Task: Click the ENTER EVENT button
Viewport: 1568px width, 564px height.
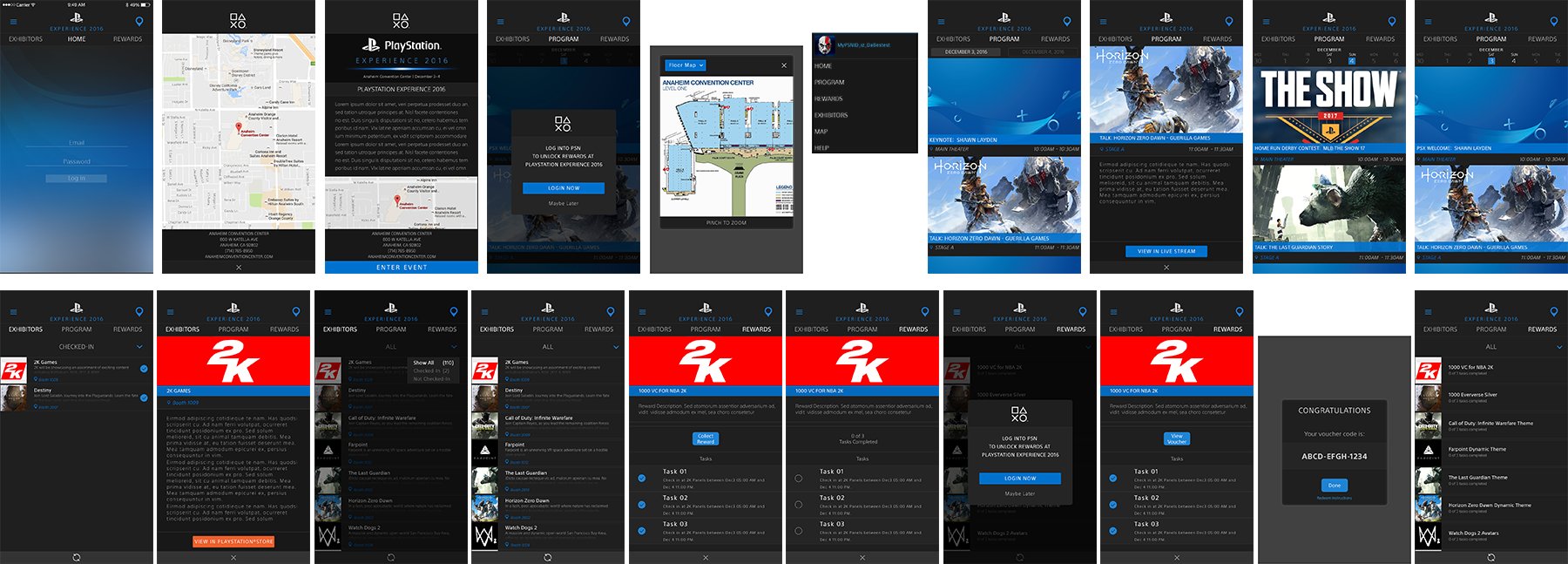Action: pos(402,268)
